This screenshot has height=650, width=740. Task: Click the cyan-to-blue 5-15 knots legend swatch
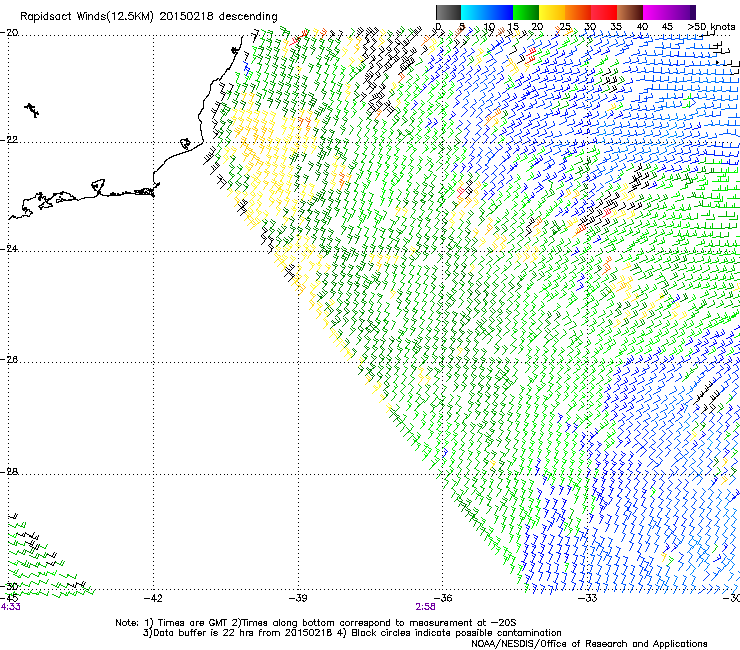click(x=487, y=12)
